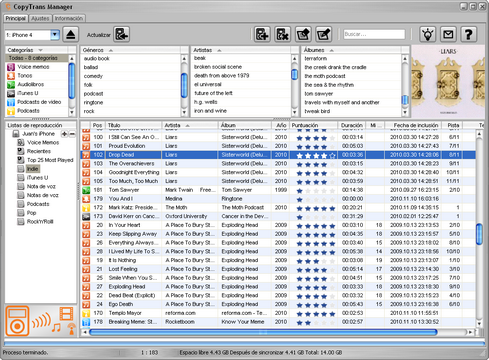Click the orange podcast antenna icon
Image resolution: width=489 pixels, height=360 pixels.
pos(71,329)
